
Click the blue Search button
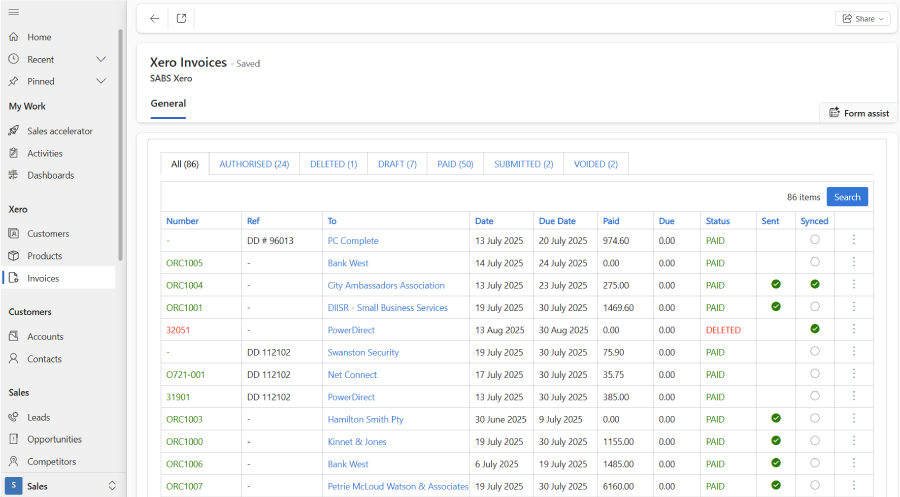point(847,197)
